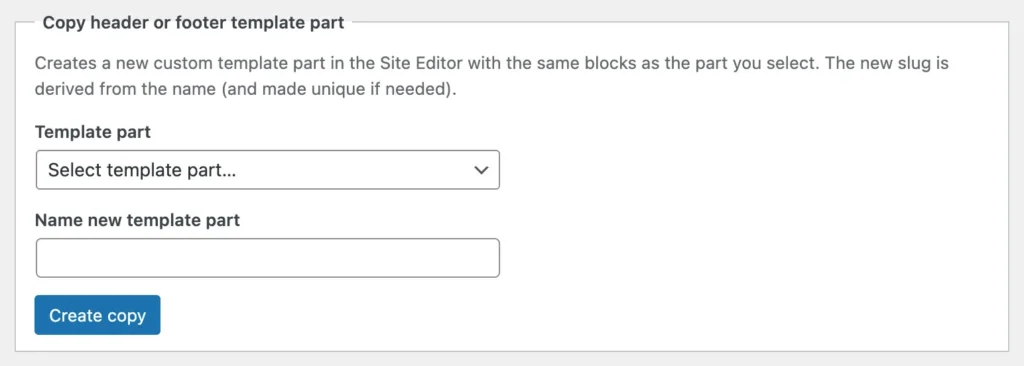Screen dimensions: 1024x366
Task: Focus the Name new template part field
Action: [268, 258]
